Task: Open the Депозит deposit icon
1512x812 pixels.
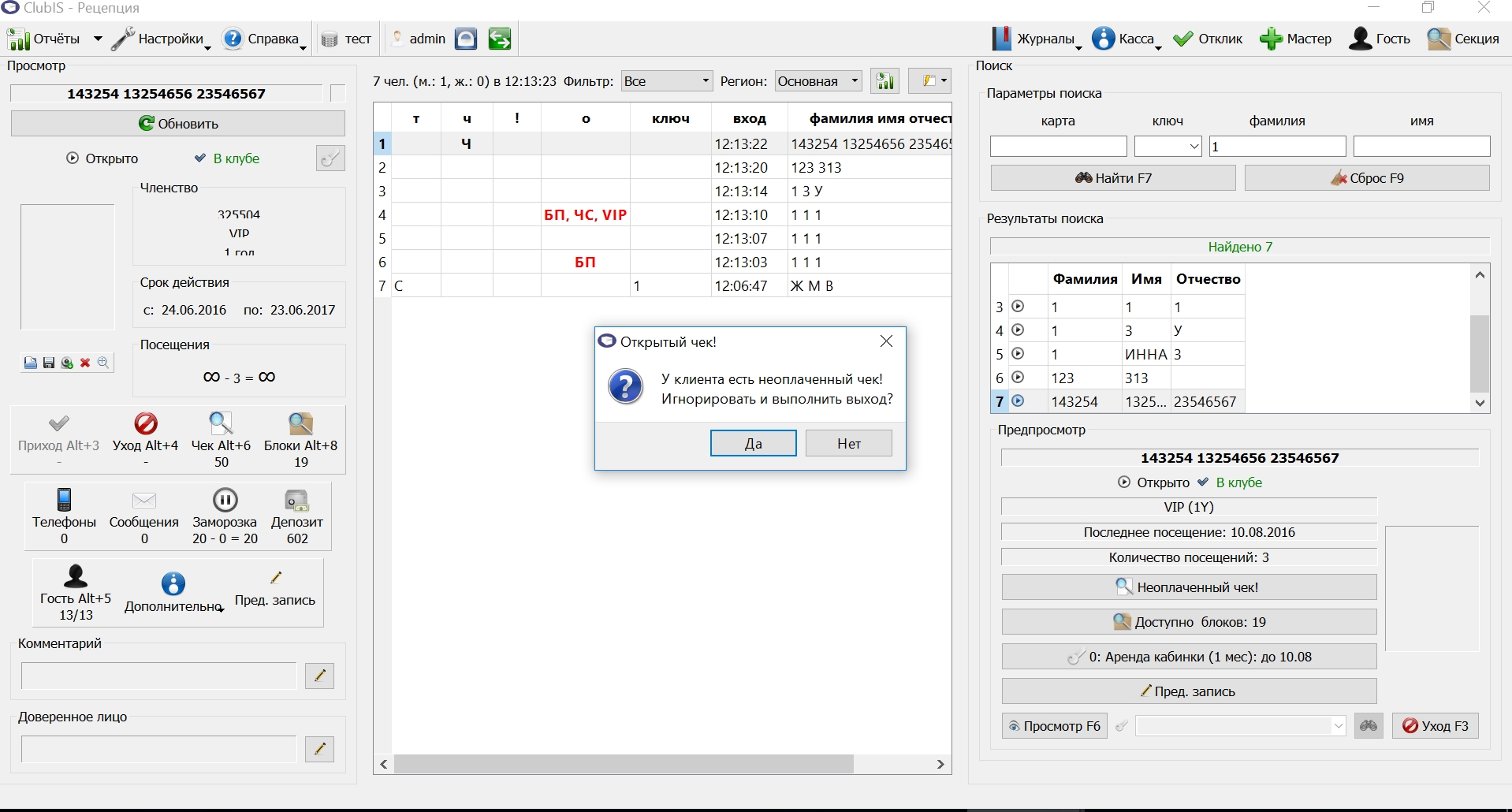Action: pos(297,500)
